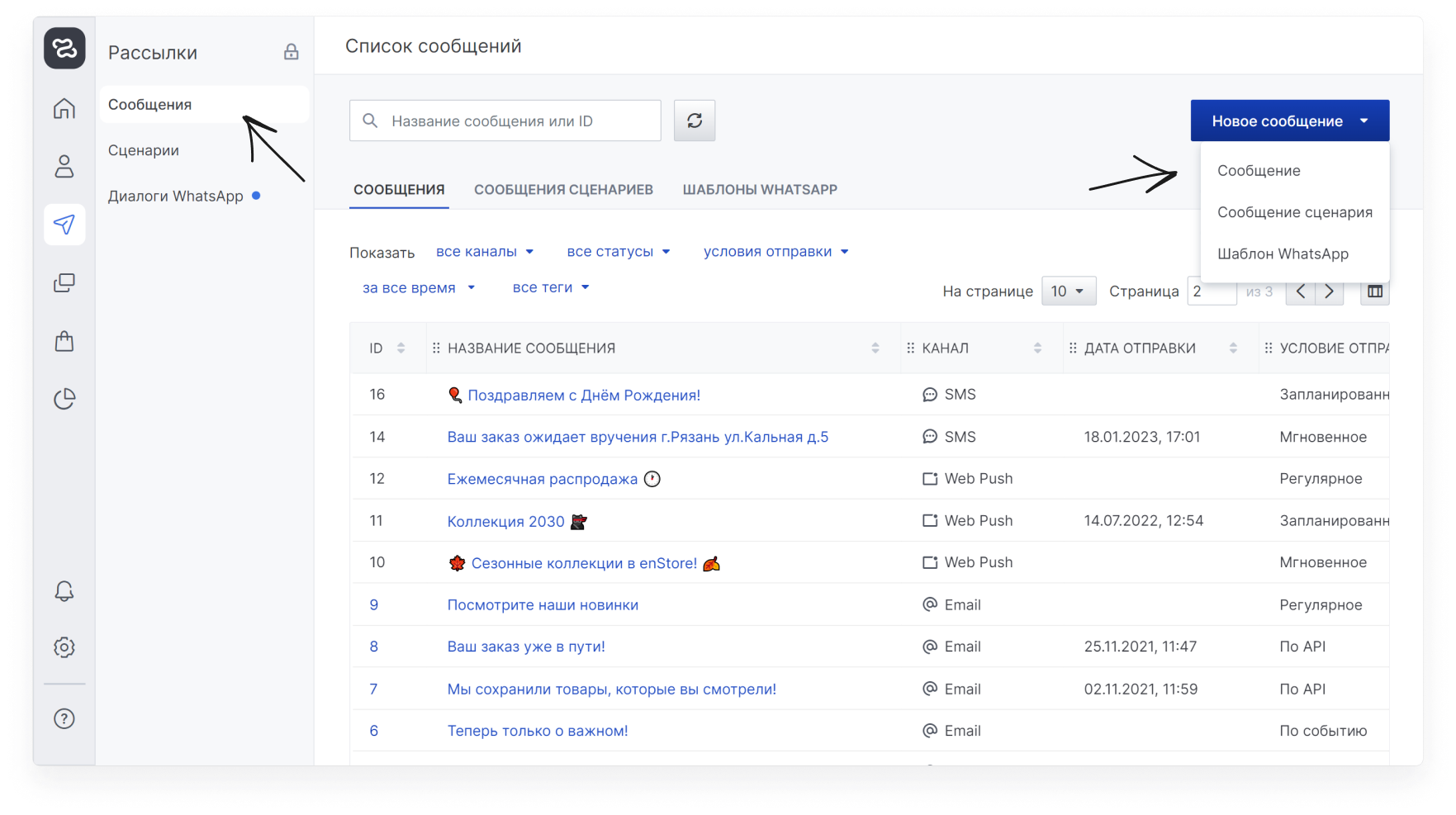1456x815 pixels.
Task: Click date cell 14.07.2022, 12:54
Action: 1144,521
